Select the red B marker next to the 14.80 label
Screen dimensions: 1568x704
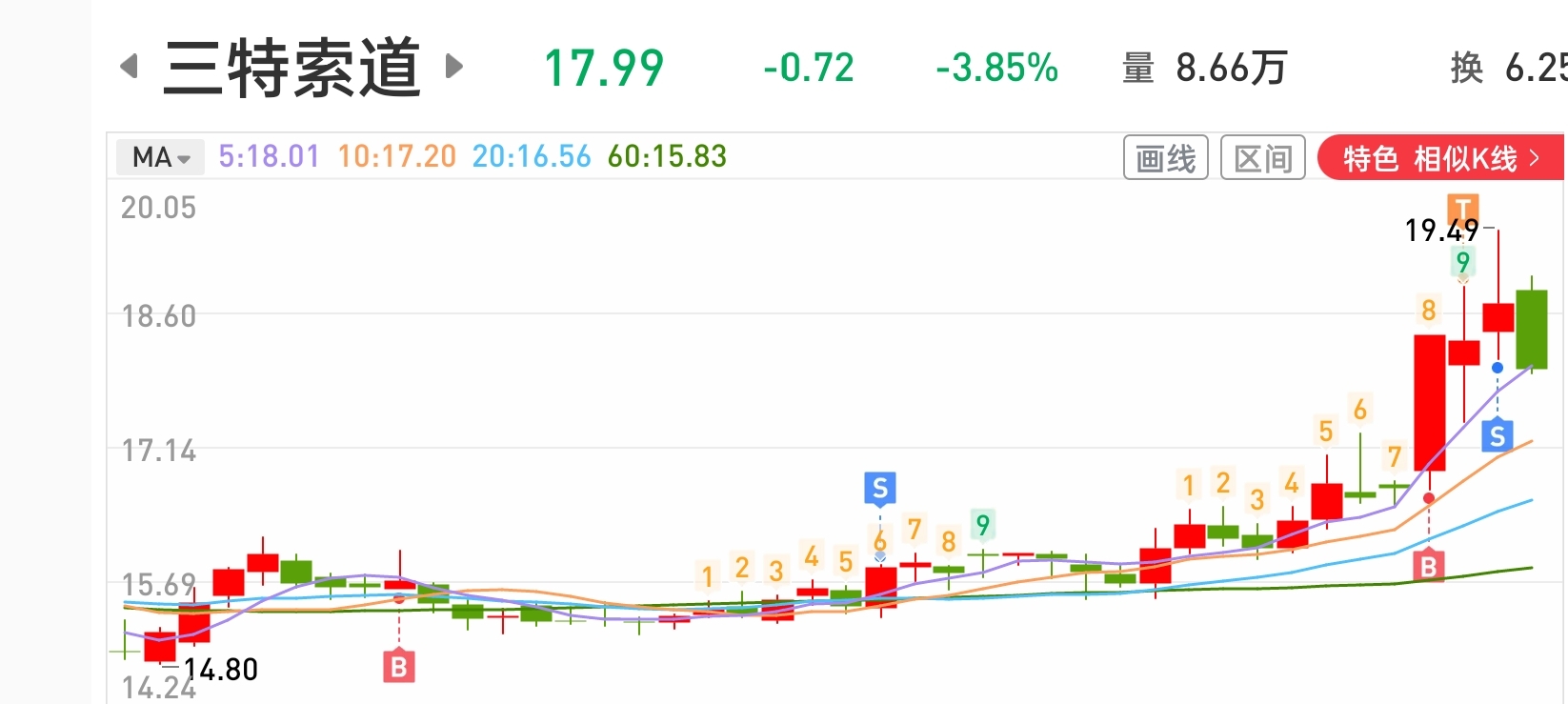[x=399, y=667]
